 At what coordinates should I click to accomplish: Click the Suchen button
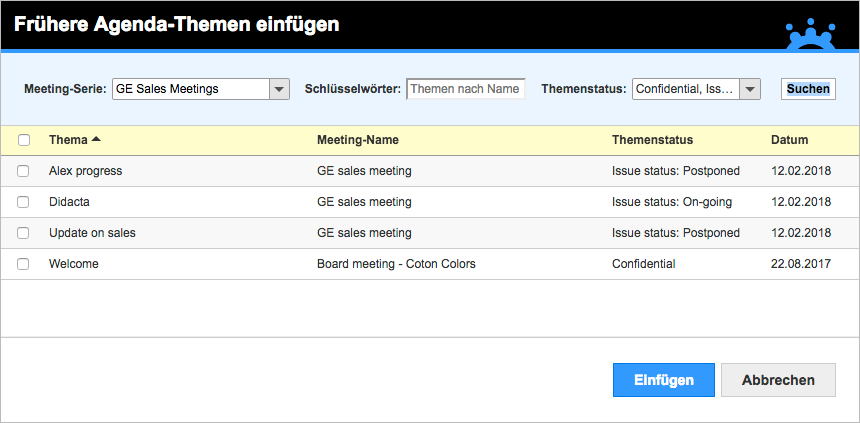[808, 89]
